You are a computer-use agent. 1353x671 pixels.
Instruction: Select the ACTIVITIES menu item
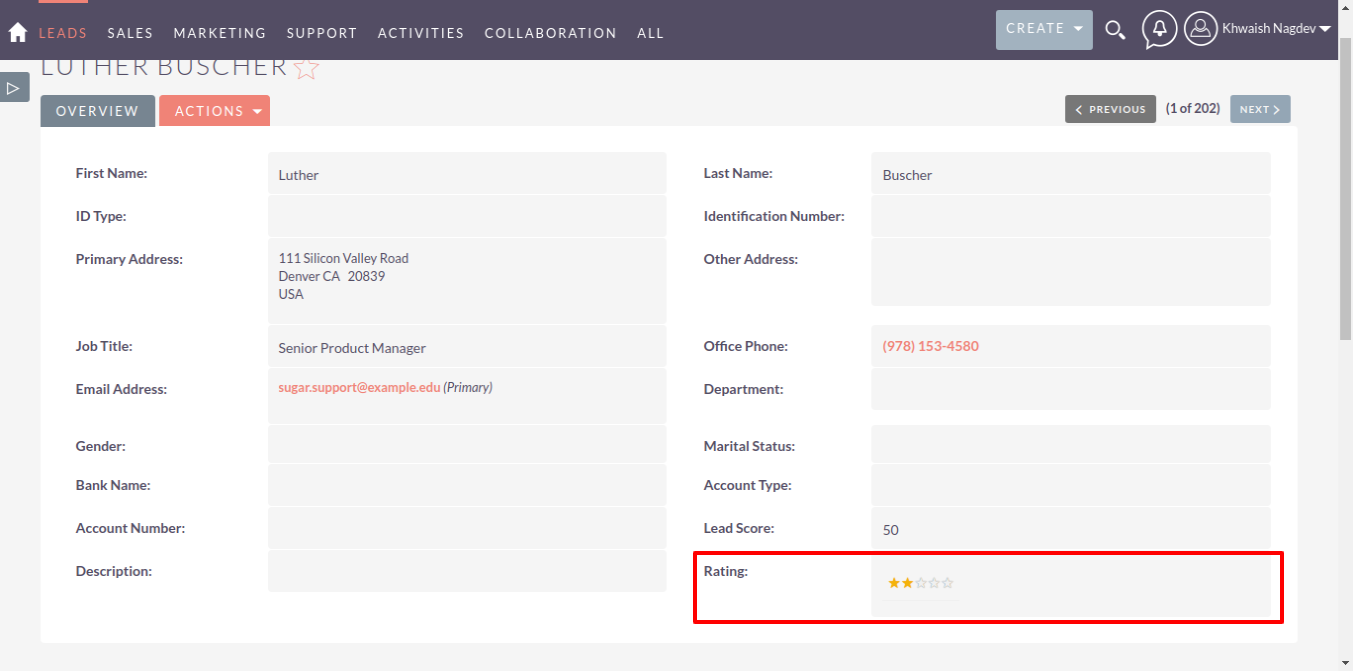420,32
